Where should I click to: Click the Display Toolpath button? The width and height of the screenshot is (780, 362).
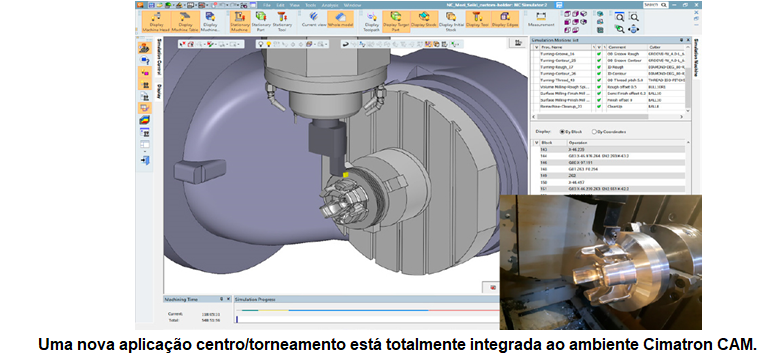(372, 21)
